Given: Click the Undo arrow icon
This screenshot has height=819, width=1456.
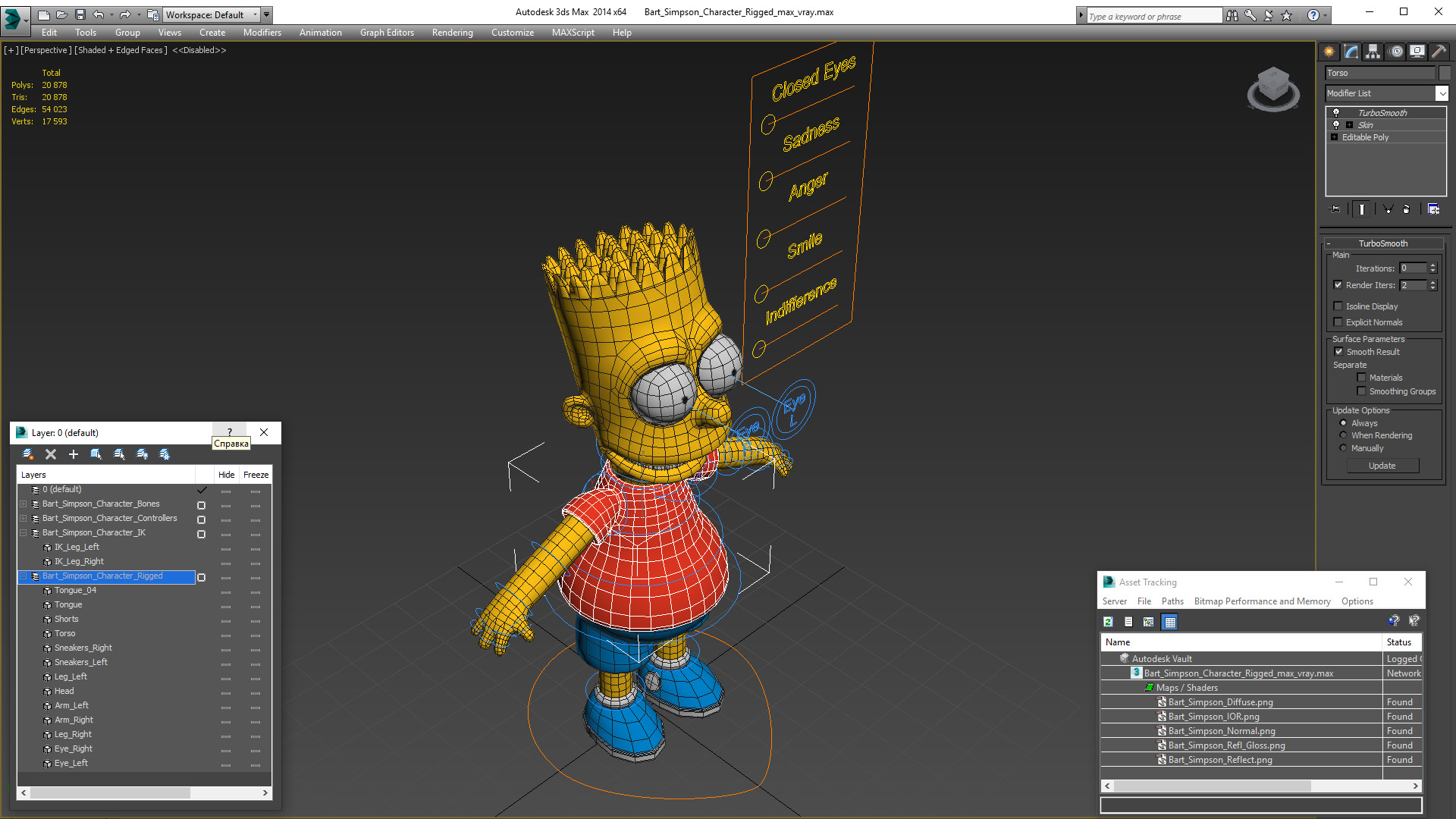Looking at the screenshot, I should click(x=98, y=14).
